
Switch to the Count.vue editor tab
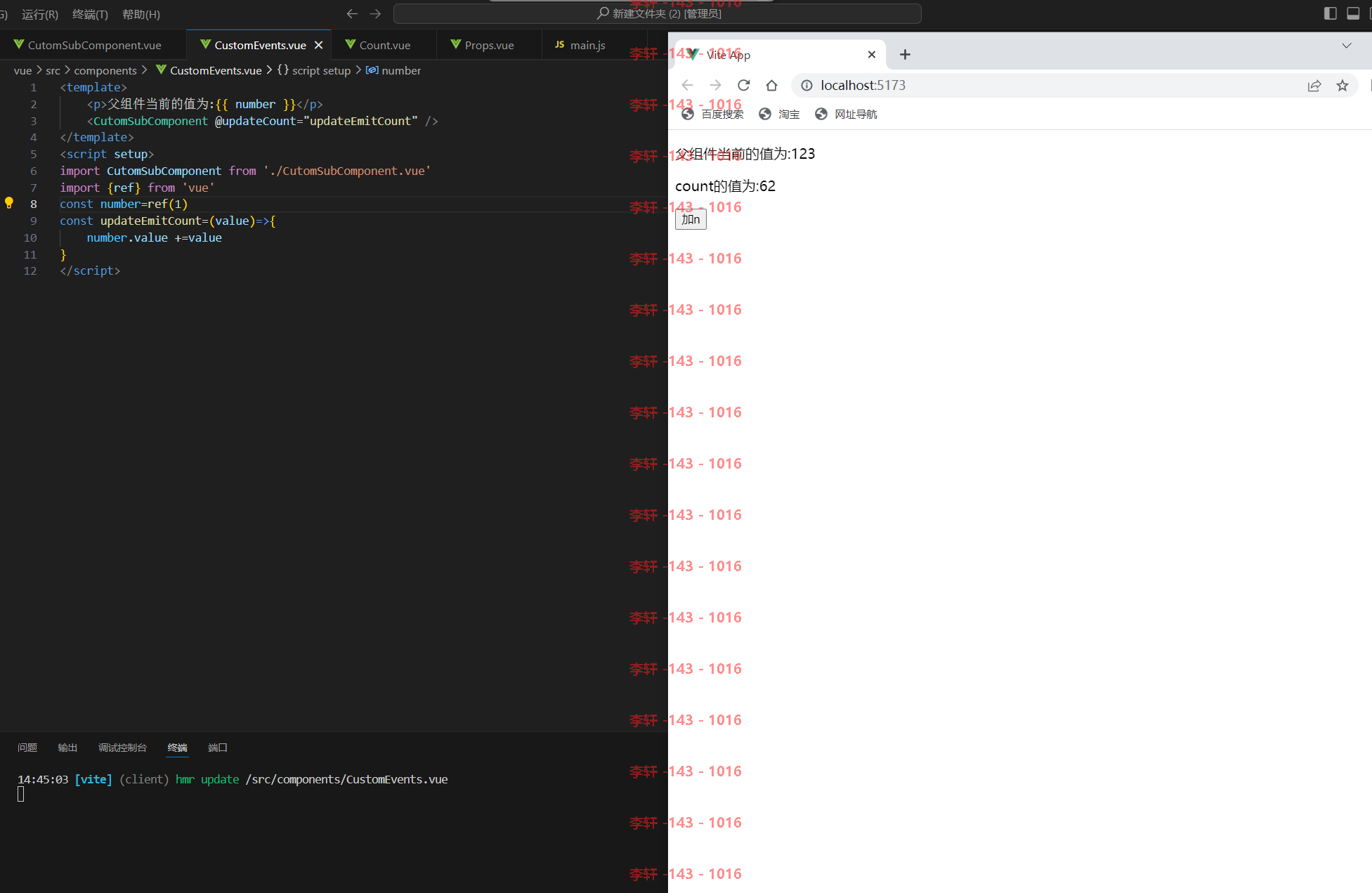tap(383, 45)
